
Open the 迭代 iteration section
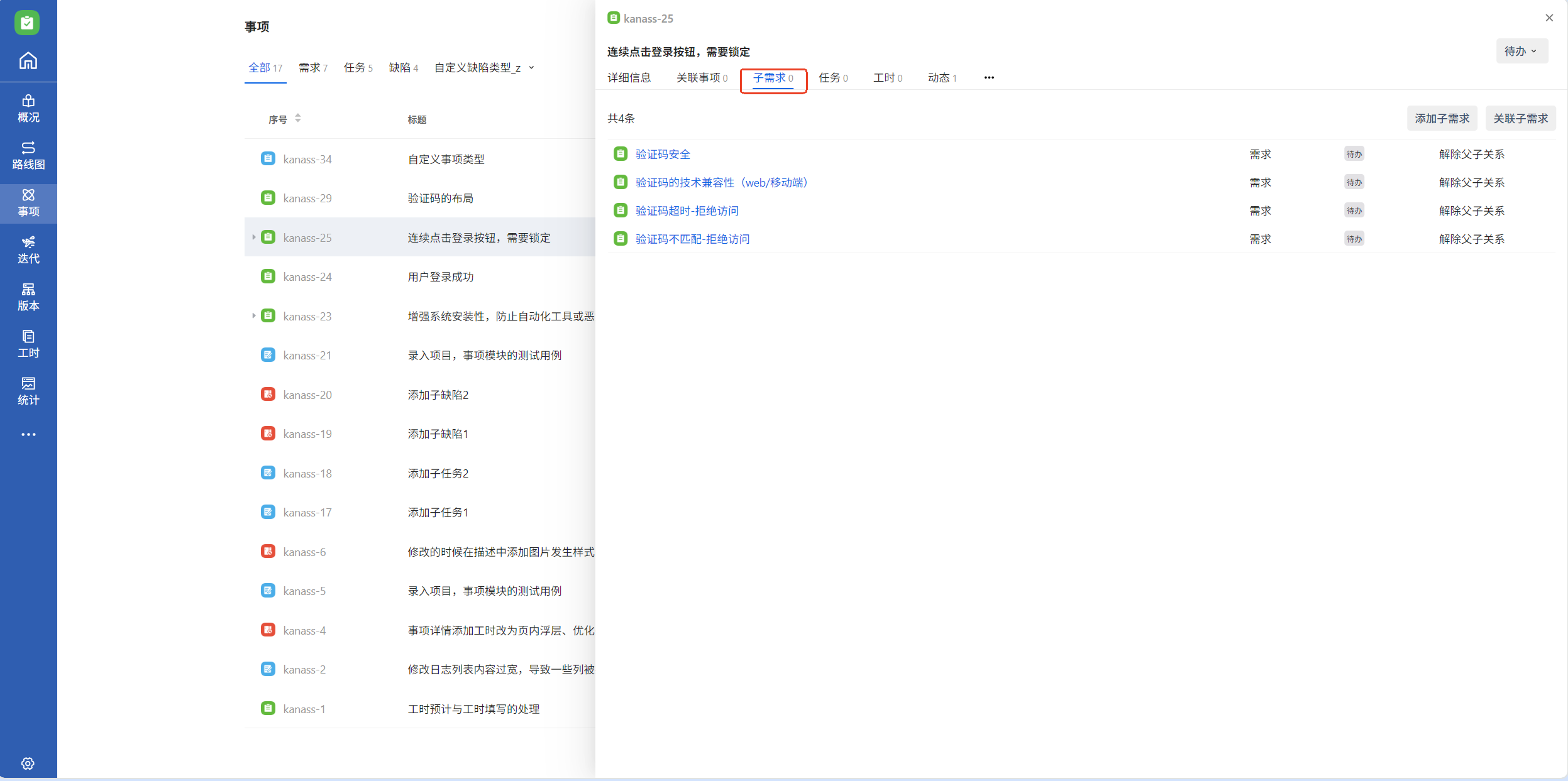[28, 249]
